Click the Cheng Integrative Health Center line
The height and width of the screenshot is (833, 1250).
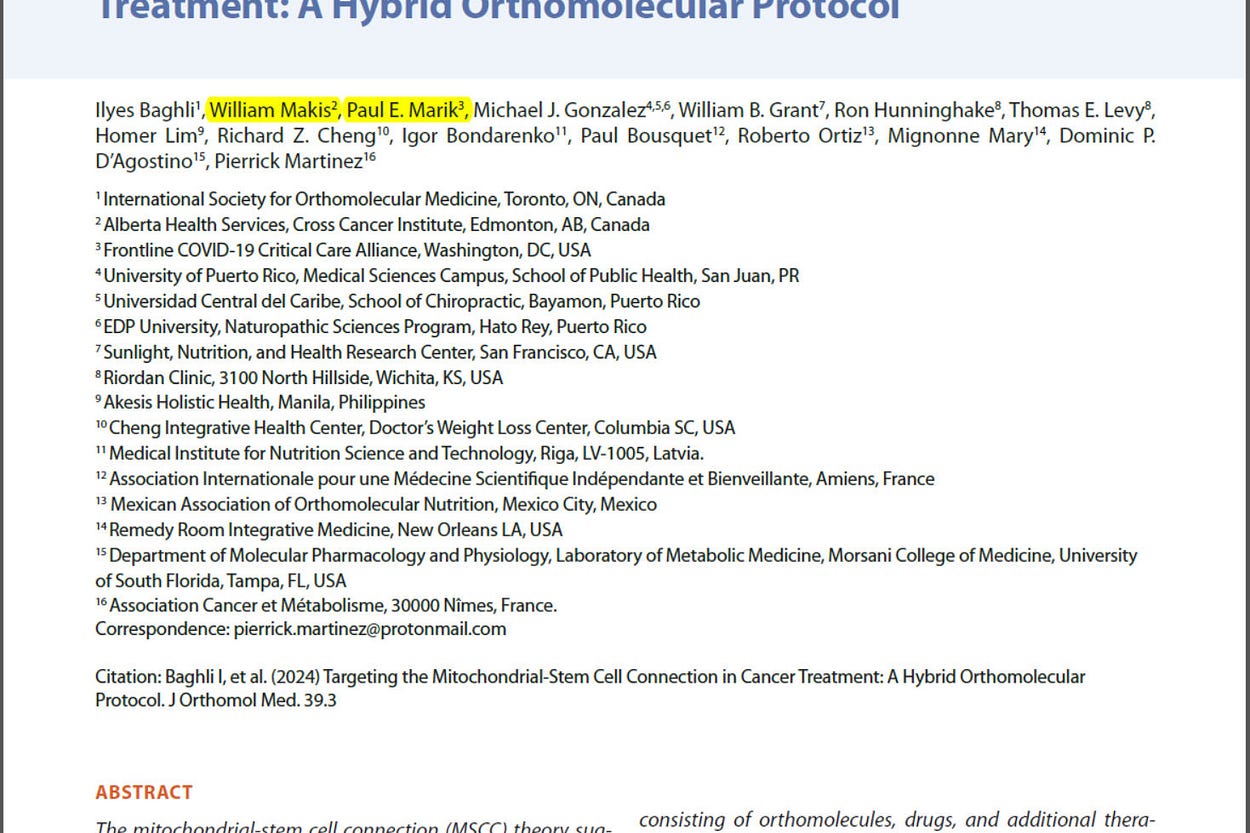415,427
